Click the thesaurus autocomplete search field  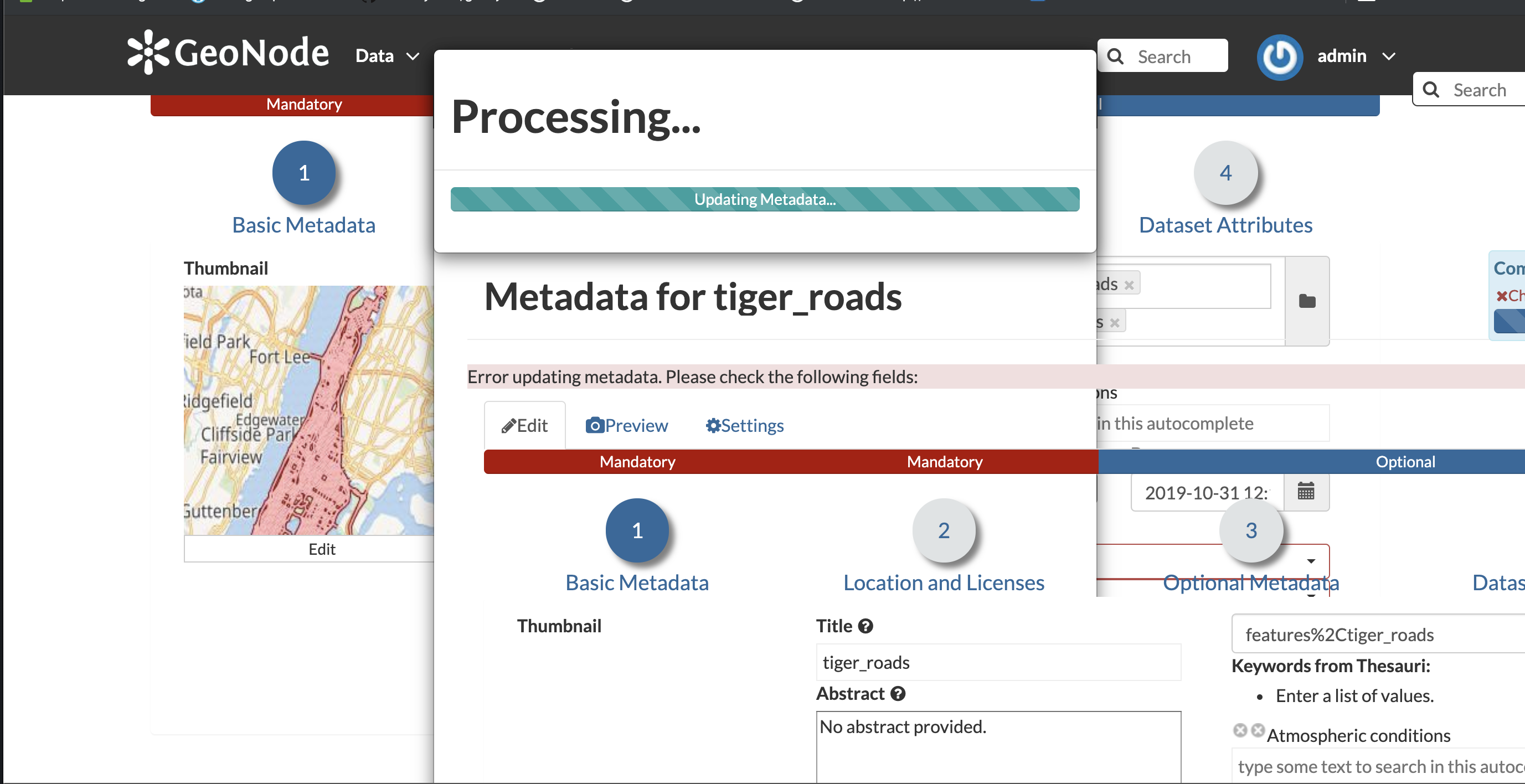click(1378, 766)
